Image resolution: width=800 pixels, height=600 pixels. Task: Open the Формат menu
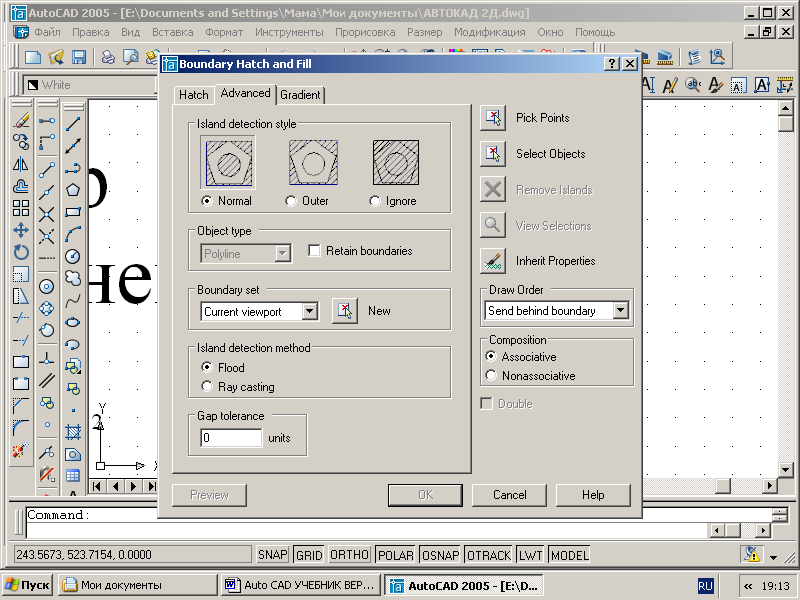[223, 32]
